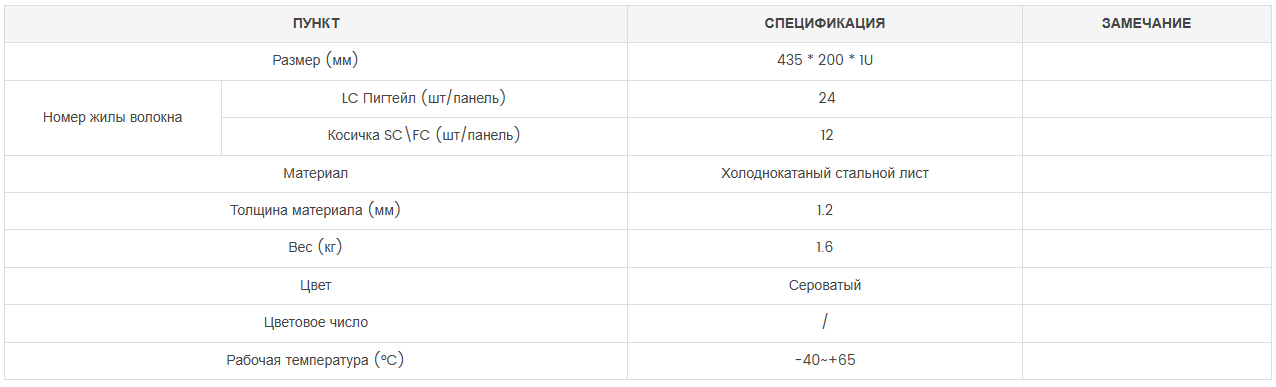
Task: Click the СПЕЦИФИКАЦИЯ column header
Action: click(825, 23)
